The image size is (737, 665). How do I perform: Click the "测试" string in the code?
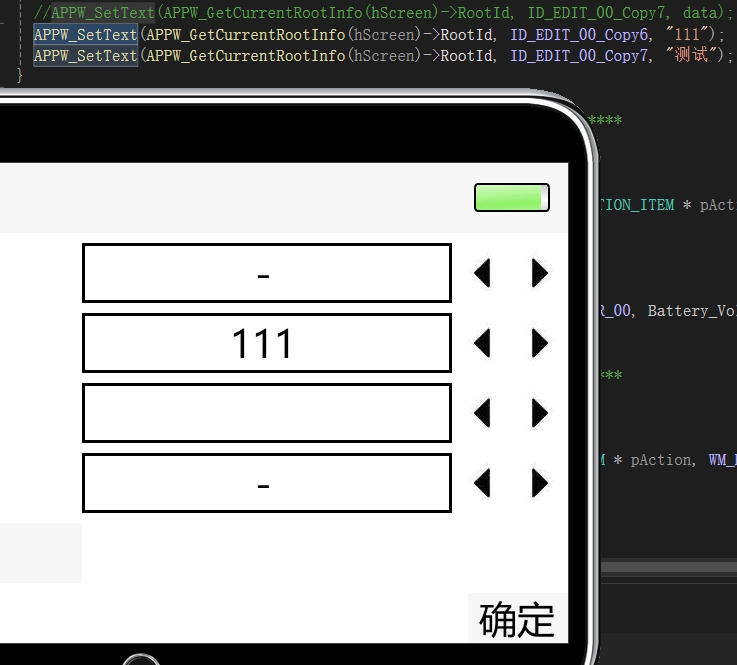point(690,55)
